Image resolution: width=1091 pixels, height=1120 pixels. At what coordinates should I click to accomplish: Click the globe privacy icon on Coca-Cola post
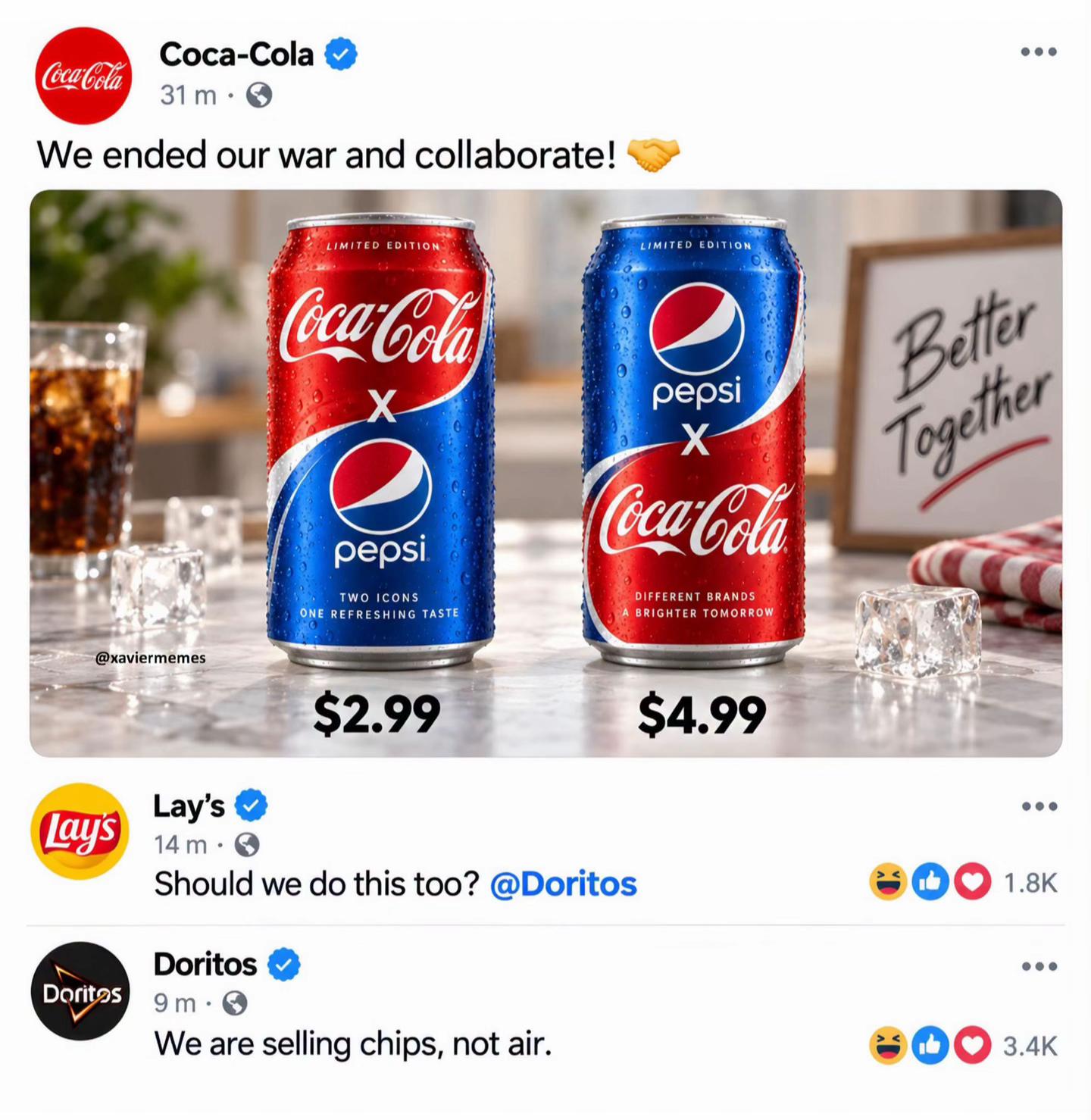pyautogui.click(x=259, y=95)
